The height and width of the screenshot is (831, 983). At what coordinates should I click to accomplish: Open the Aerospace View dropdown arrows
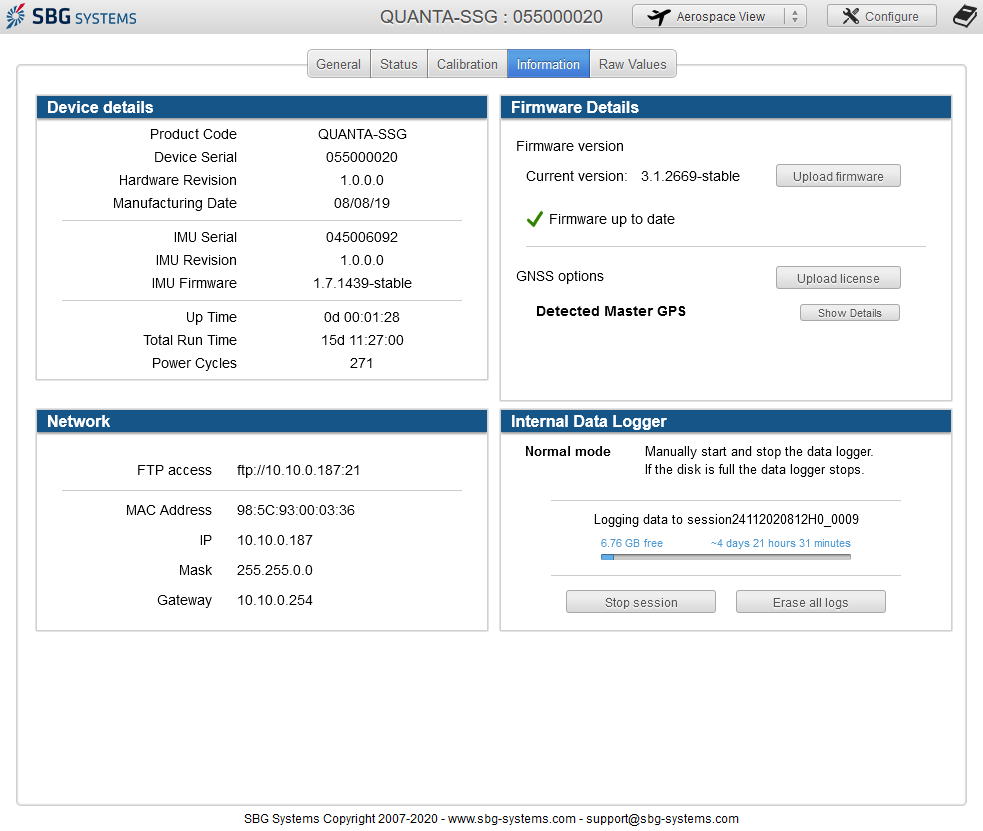pos(795,17)
